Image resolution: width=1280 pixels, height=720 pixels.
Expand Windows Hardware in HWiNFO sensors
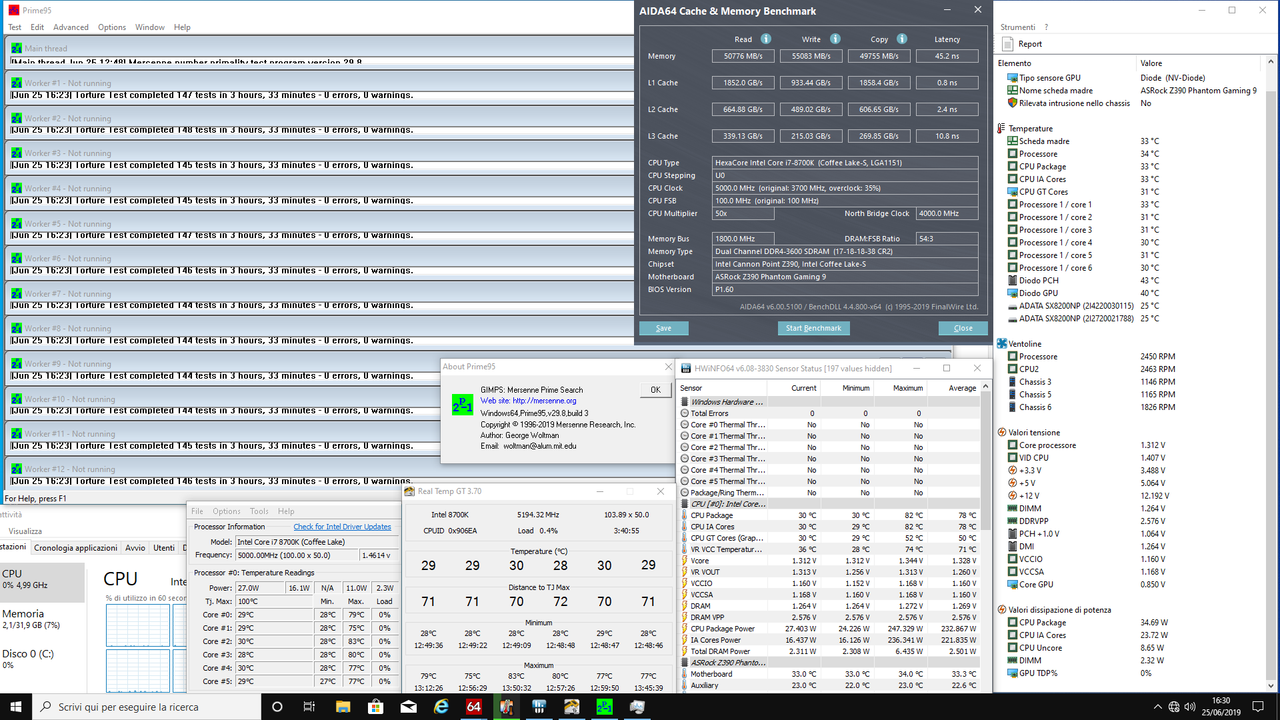(x=684, y=402)
